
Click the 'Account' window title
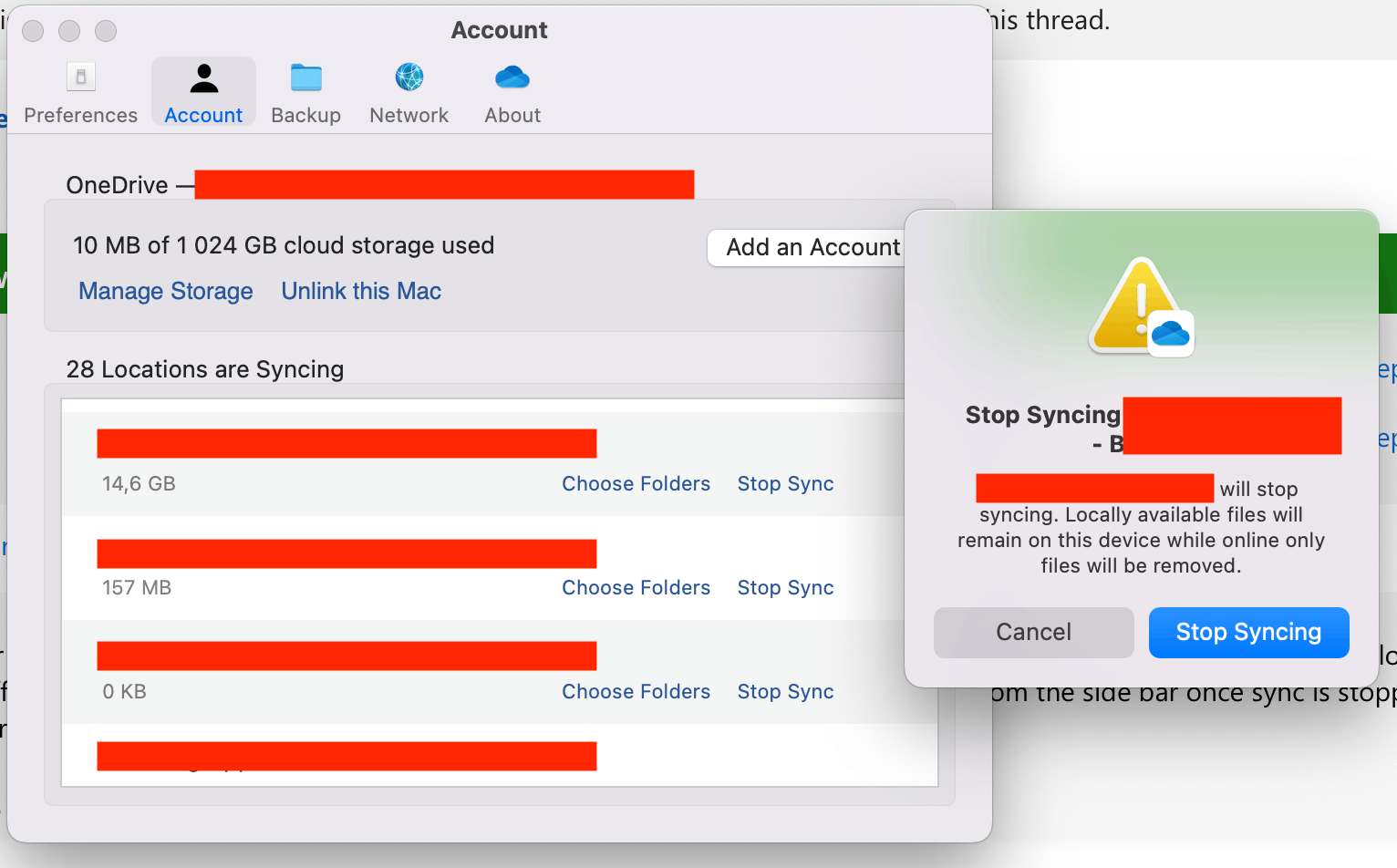point(500,30)
